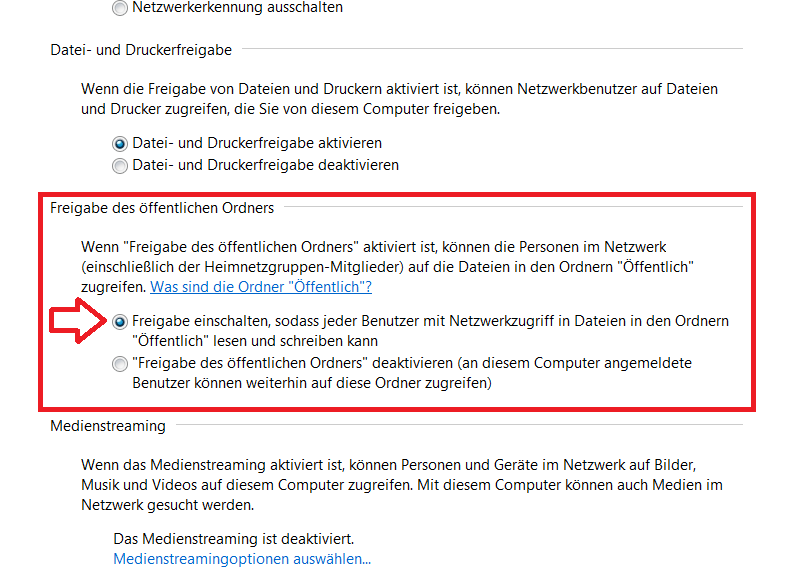The height and width of the screenshot is (576, 803).
Task: Click the divider line beside the "Medienstreaming" heading
Action: pyautogui.click(x=459, y=424)
